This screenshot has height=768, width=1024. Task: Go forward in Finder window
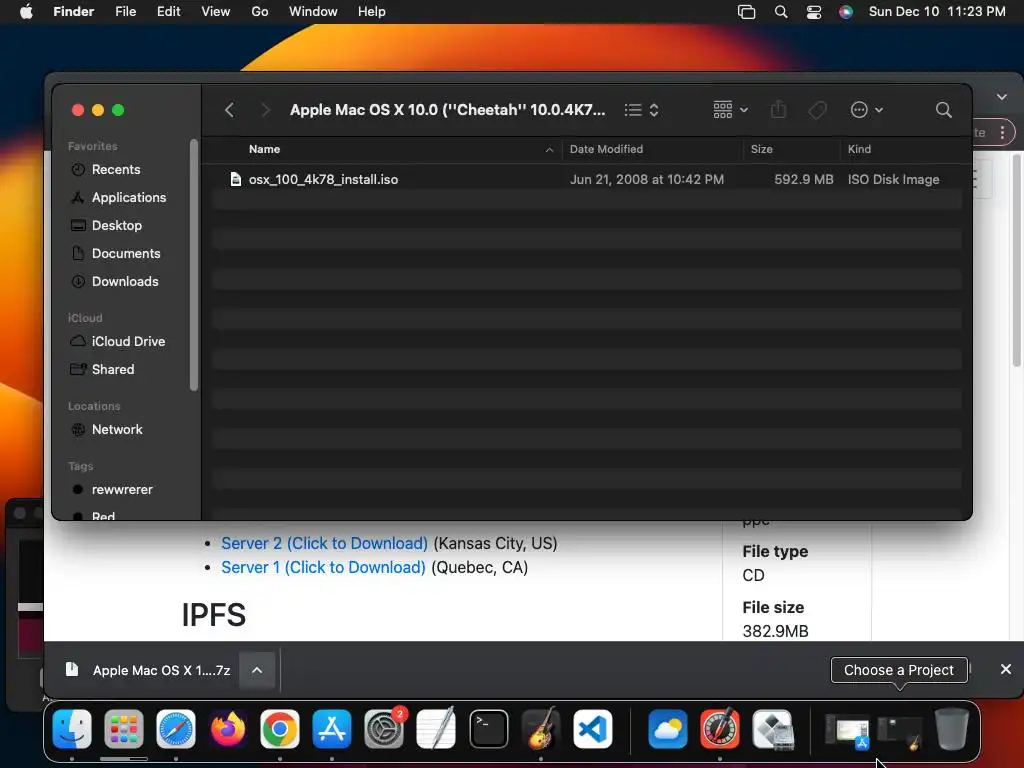(265, 110)
